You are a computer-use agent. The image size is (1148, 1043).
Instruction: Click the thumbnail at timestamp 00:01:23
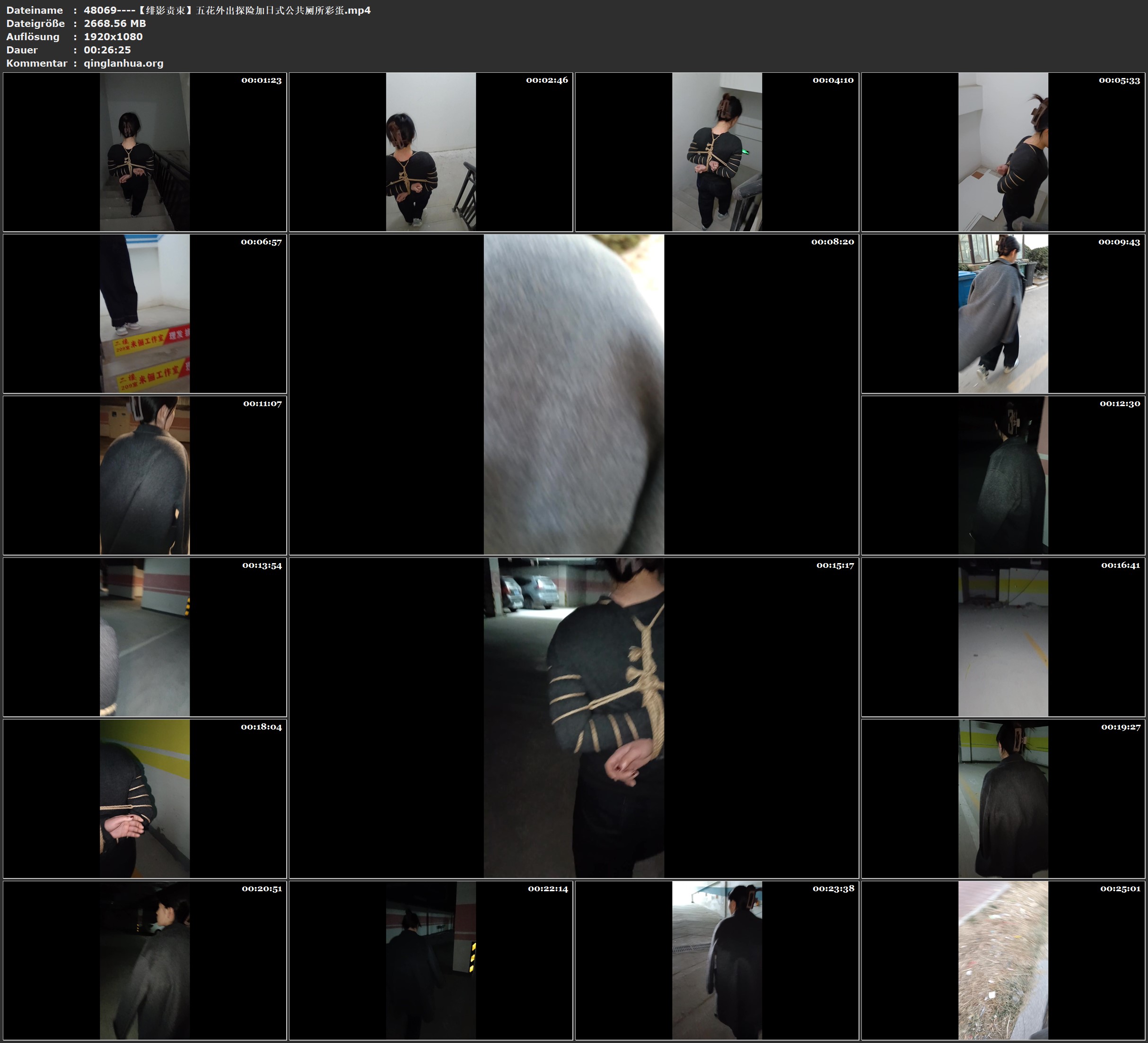145,151
